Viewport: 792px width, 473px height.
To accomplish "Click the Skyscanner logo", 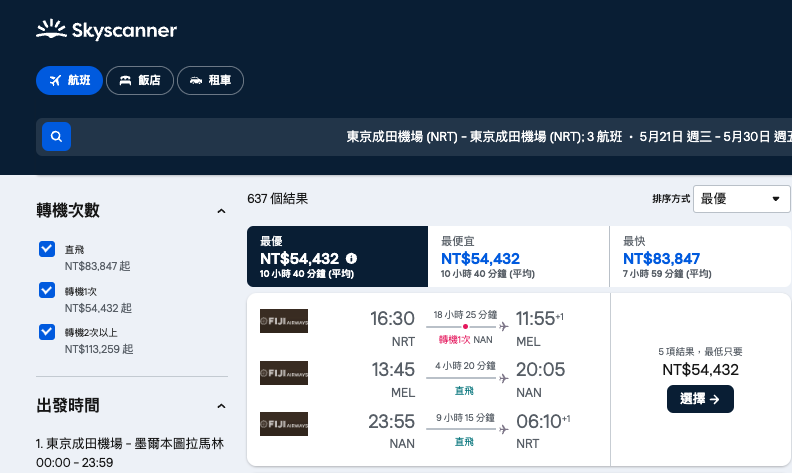I will [x=106, y=30].
